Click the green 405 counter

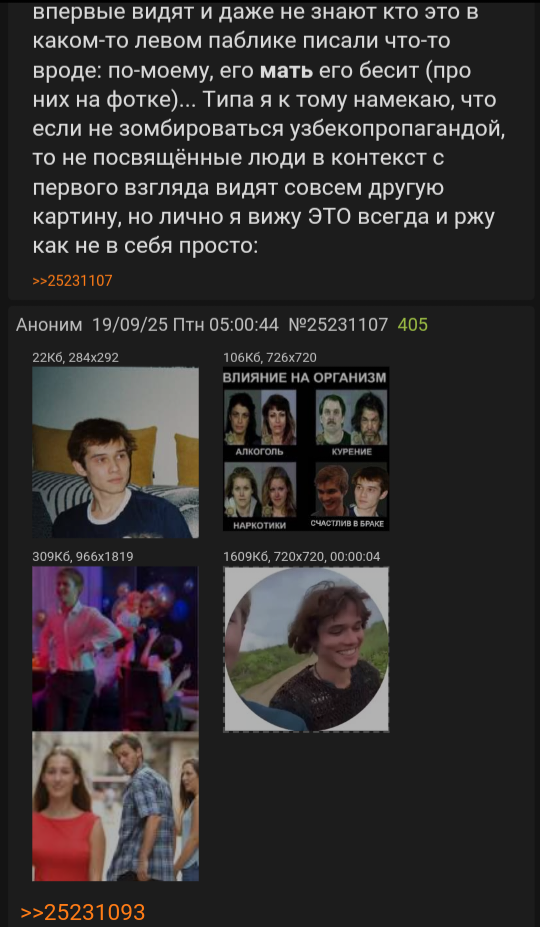(x=412, y=325)
